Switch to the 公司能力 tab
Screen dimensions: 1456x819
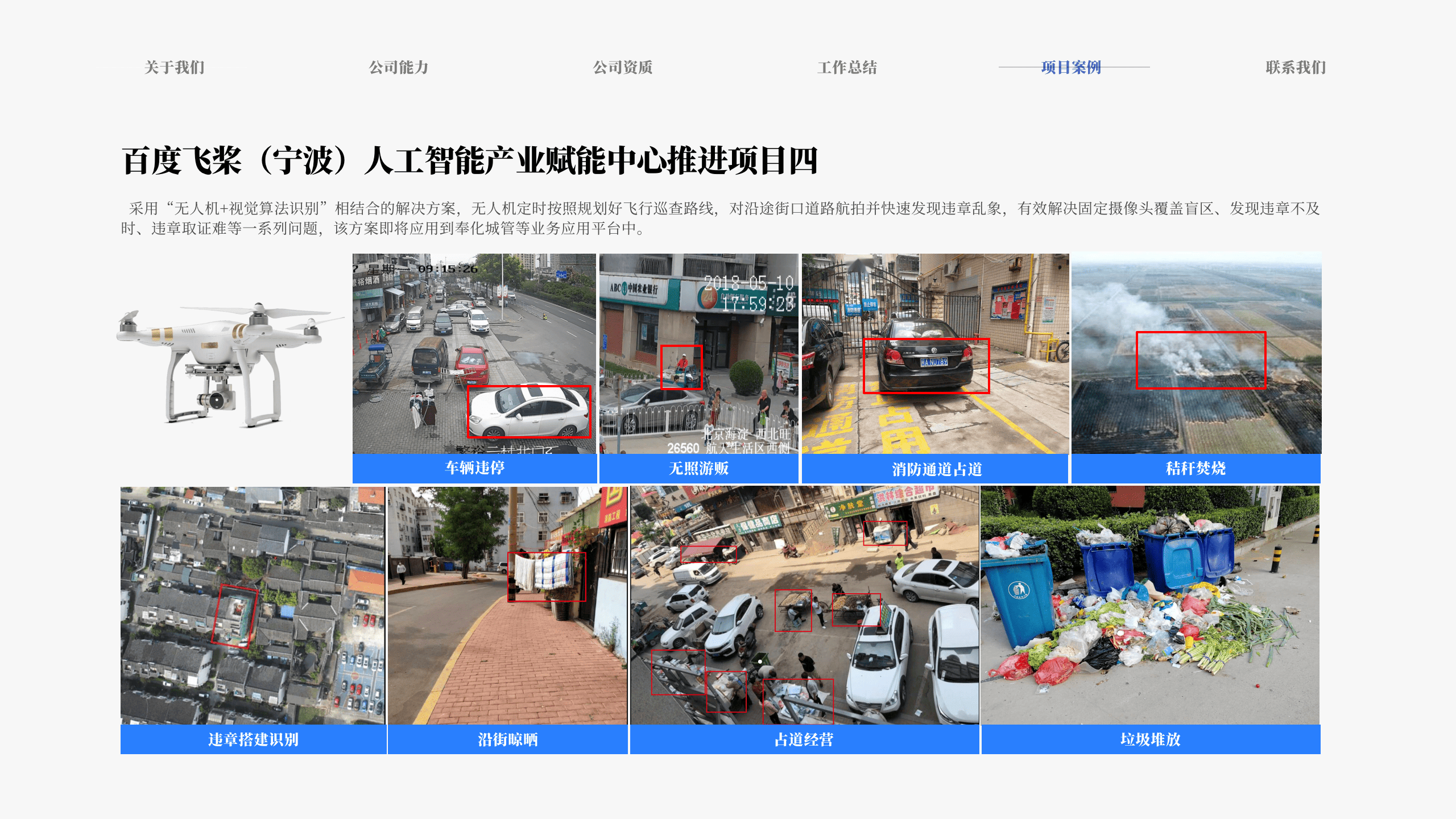pyautogui.click(x=398, y=67)
